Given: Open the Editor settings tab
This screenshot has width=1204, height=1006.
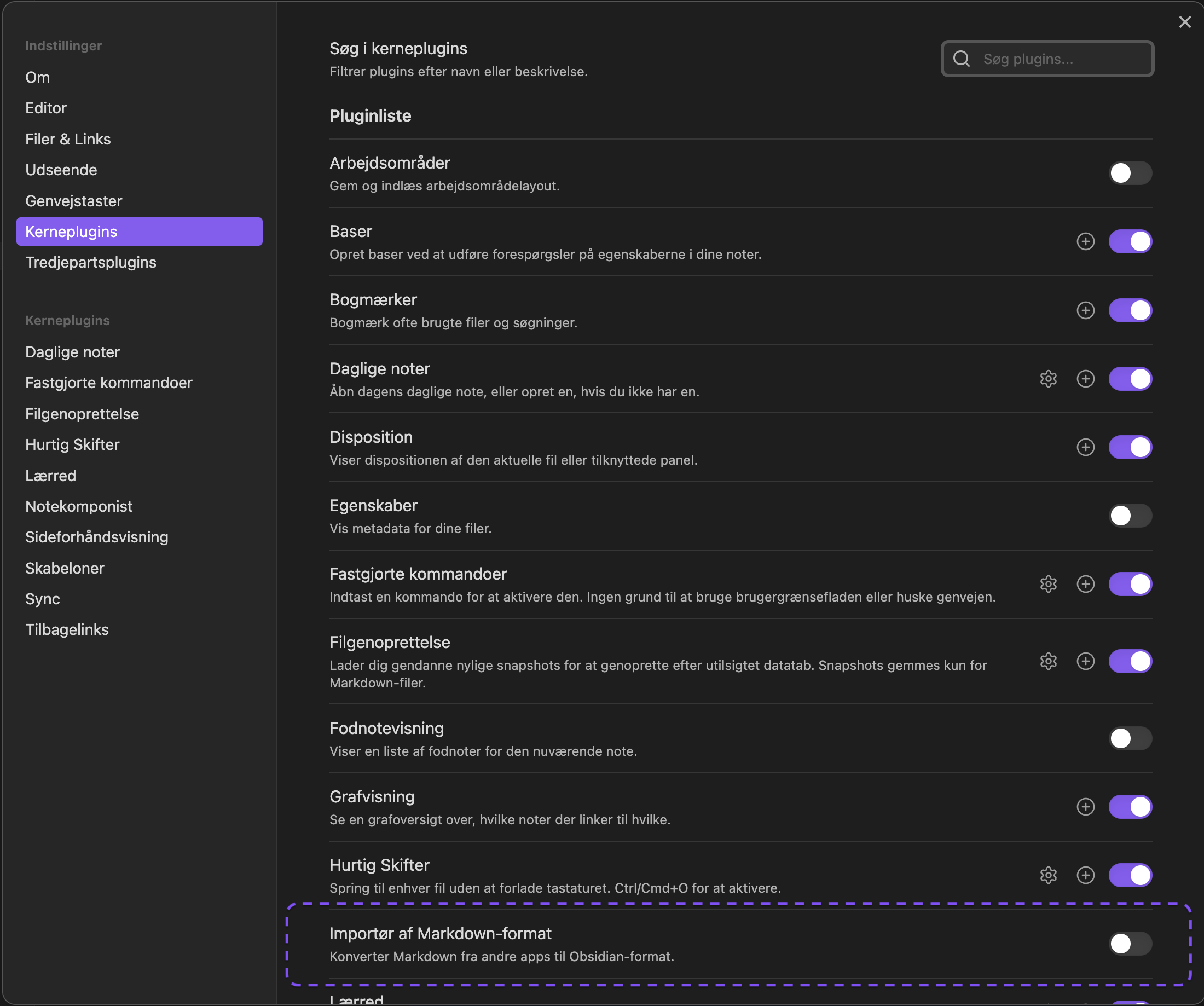Looking at the screenshot, I should coord(46,108).
